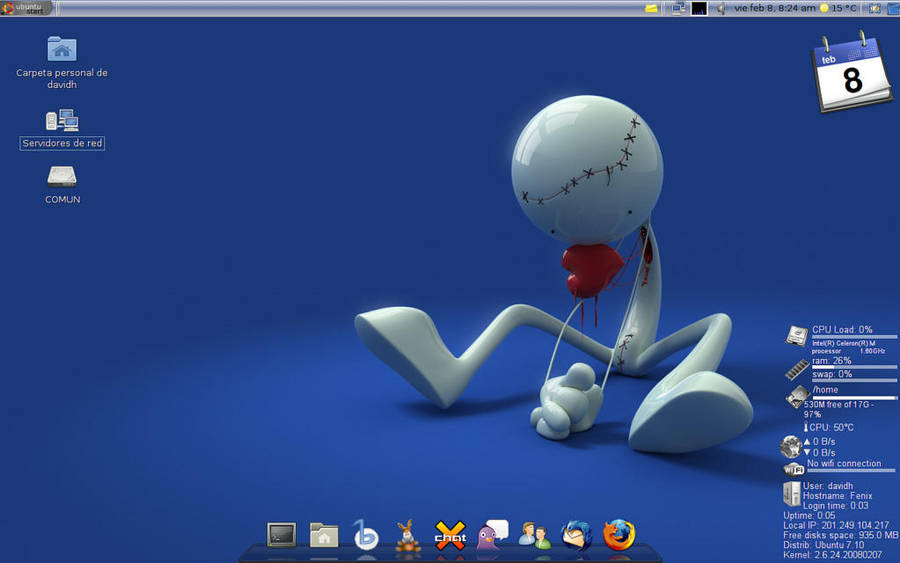
Task: Click the CPU chip icon in system monitor
Action: pyautogui.click(x=797, y=336)
